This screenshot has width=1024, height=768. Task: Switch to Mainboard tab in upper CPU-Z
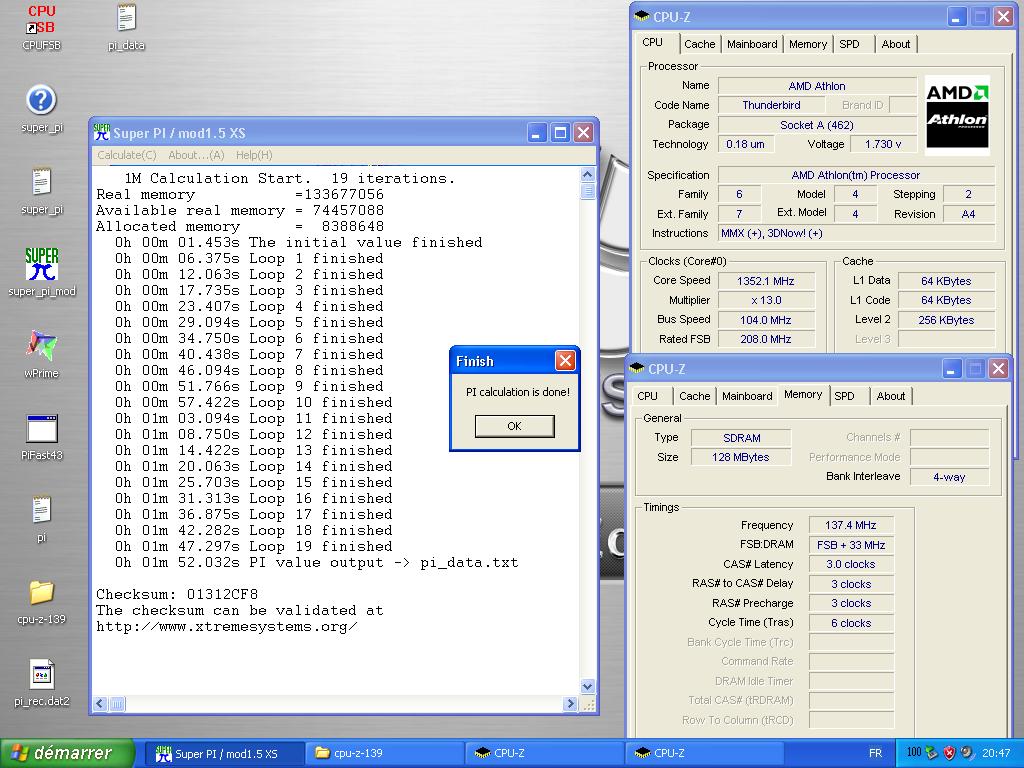tap(752, 44)
